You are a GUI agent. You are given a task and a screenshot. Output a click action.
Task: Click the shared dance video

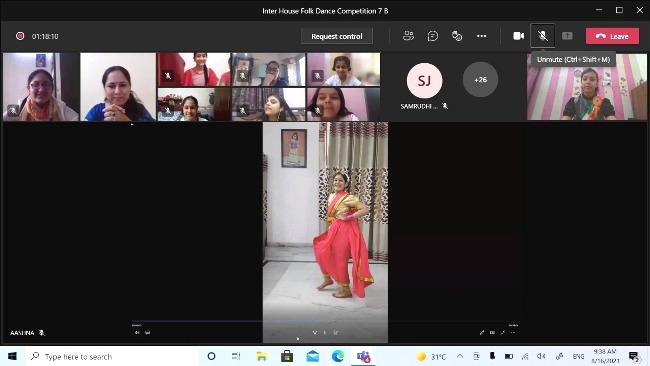coord(325,232)
